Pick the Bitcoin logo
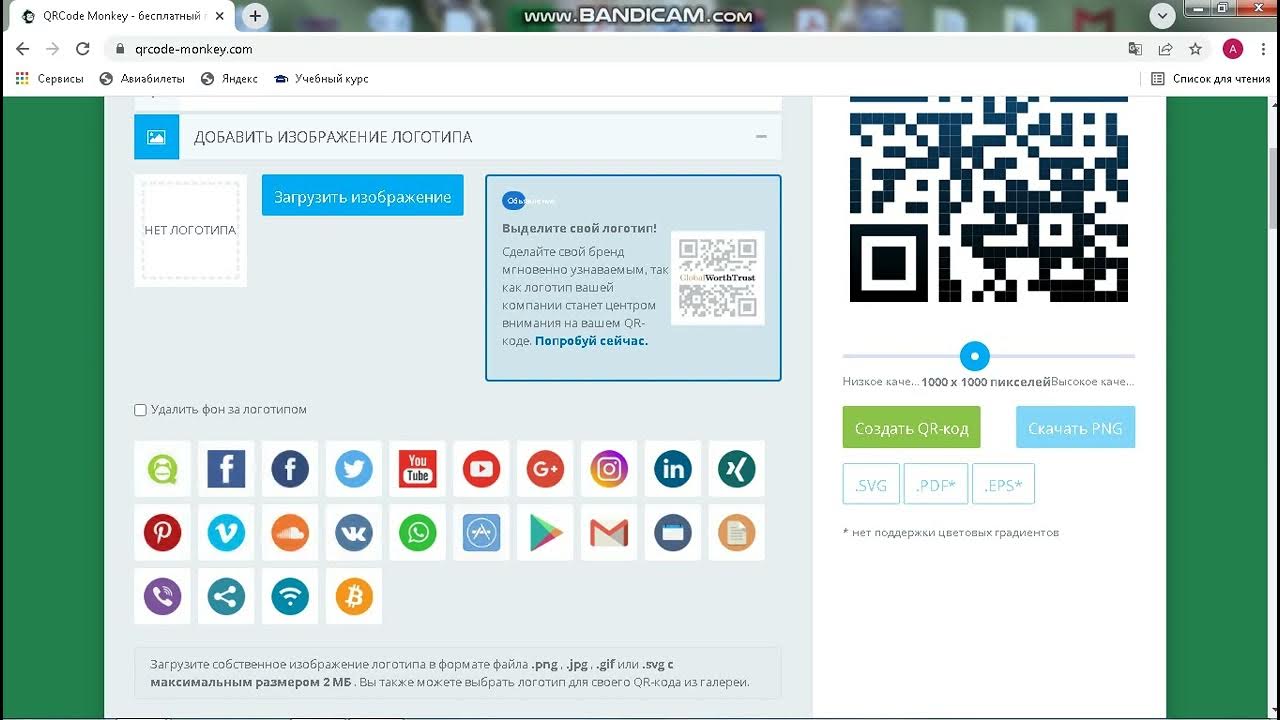This screenshot has width=1280, height=720. coord(354,597)
